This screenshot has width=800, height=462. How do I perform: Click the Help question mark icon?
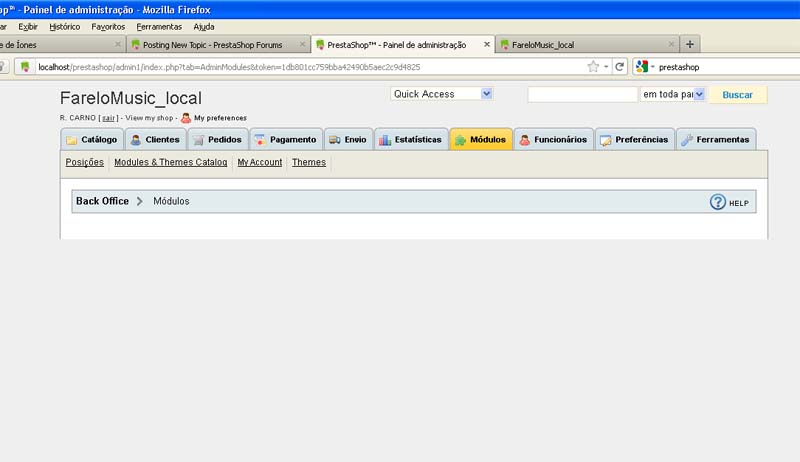point(717,202)
